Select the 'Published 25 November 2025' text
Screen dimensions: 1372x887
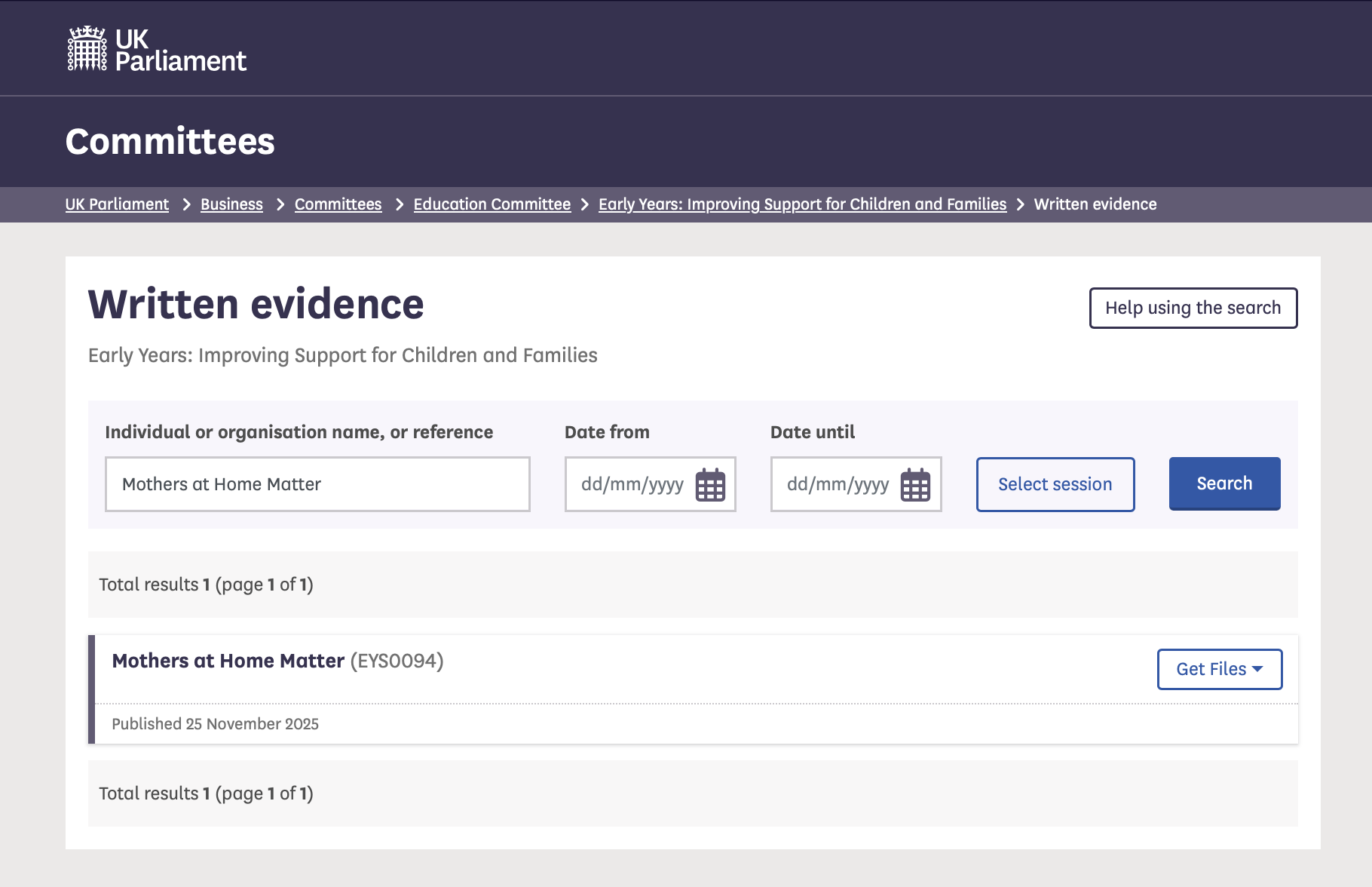coord(216,724)
